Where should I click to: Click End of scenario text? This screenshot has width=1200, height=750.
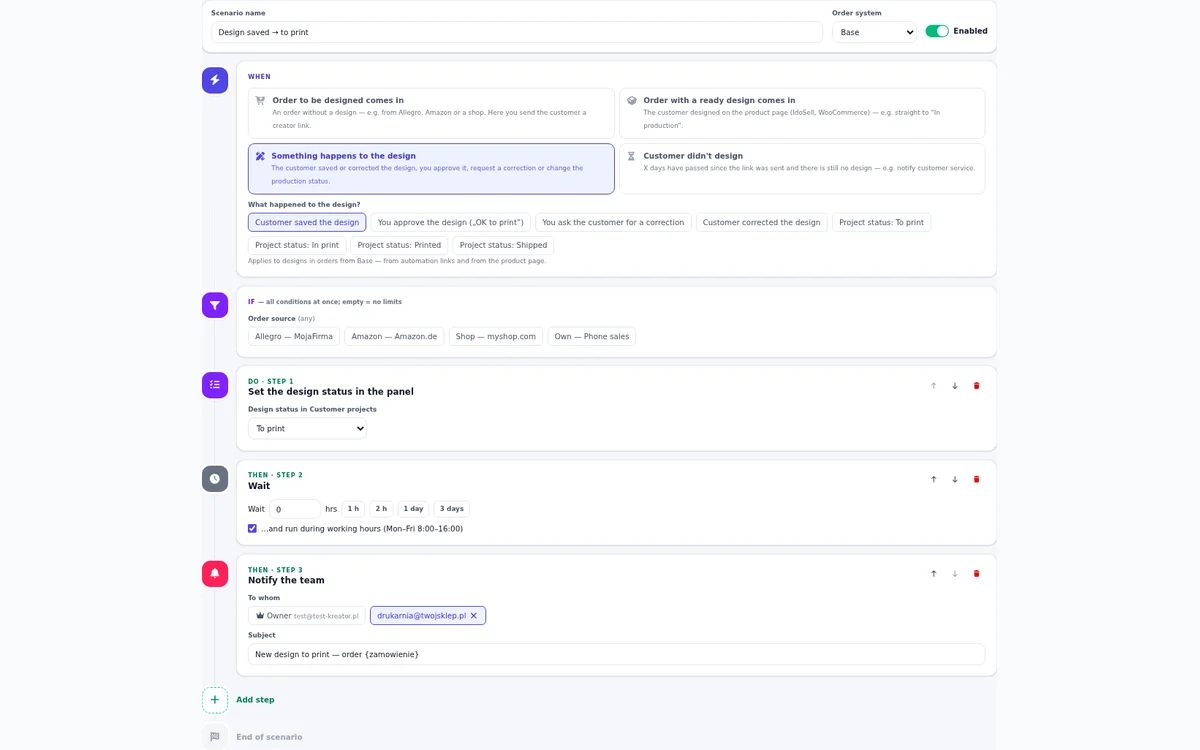[x=269, y=737]
